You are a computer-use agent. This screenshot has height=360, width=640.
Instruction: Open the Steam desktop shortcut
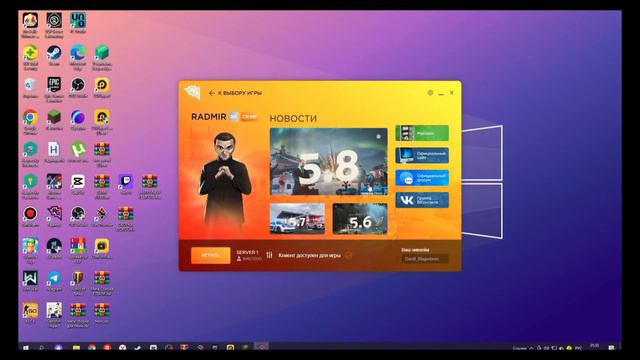[54, 53]
